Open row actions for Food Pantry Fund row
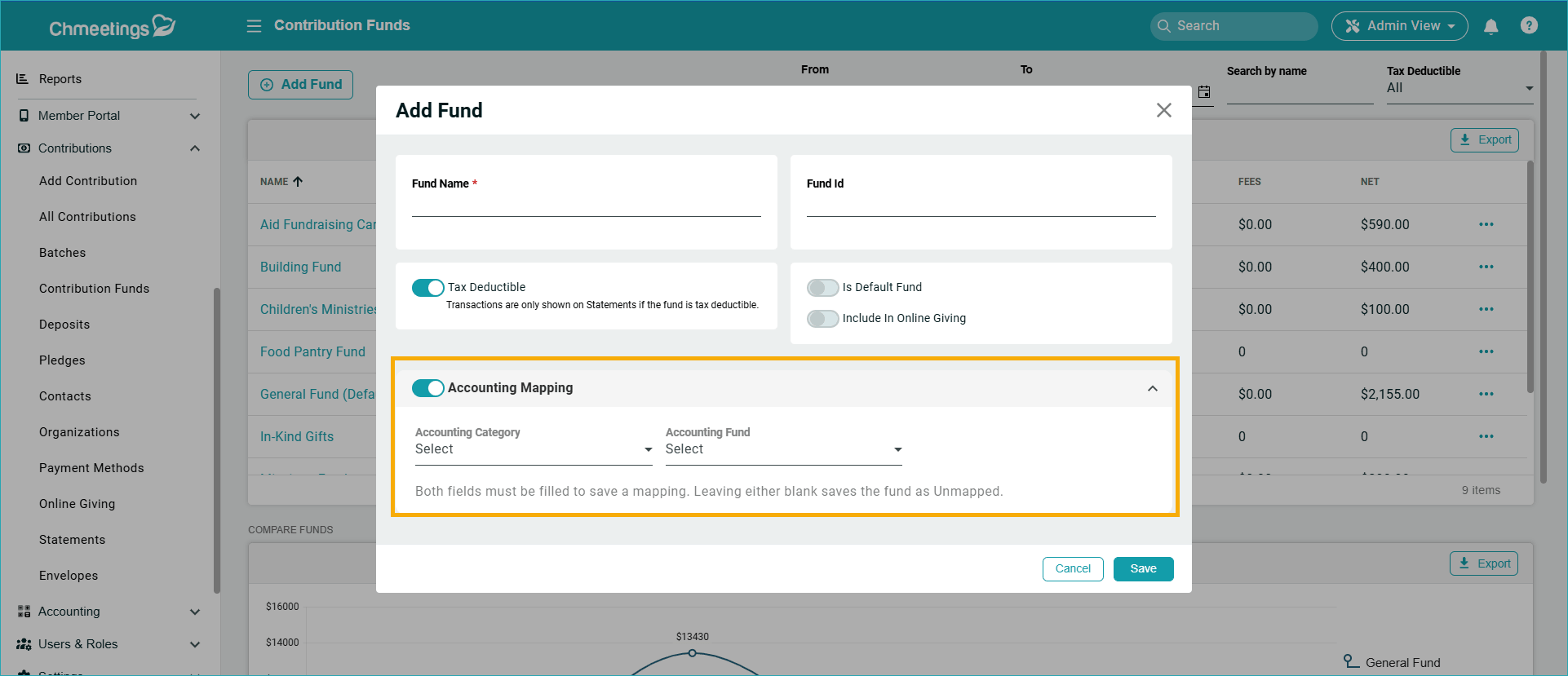Image resolution: width=1568 pixels, height=676 pixels. [x=1486, y=351]
